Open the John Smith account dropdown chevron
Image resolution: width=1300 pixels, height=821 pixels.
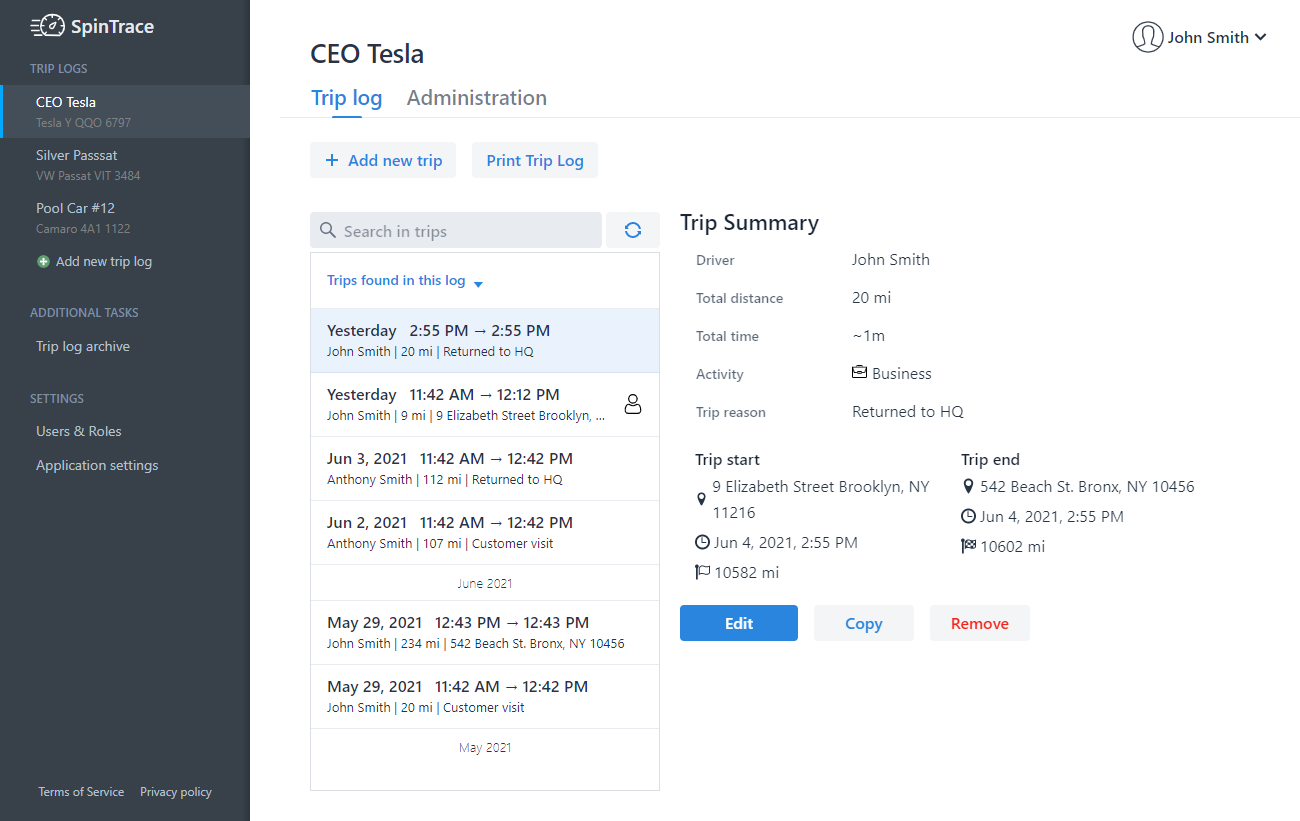point(1260,37)
